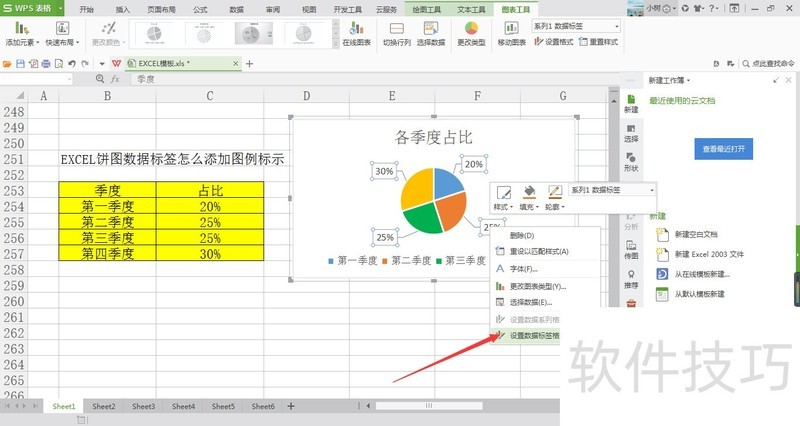Click the 新建 Excel 2003 文件 link

(709, 254)
